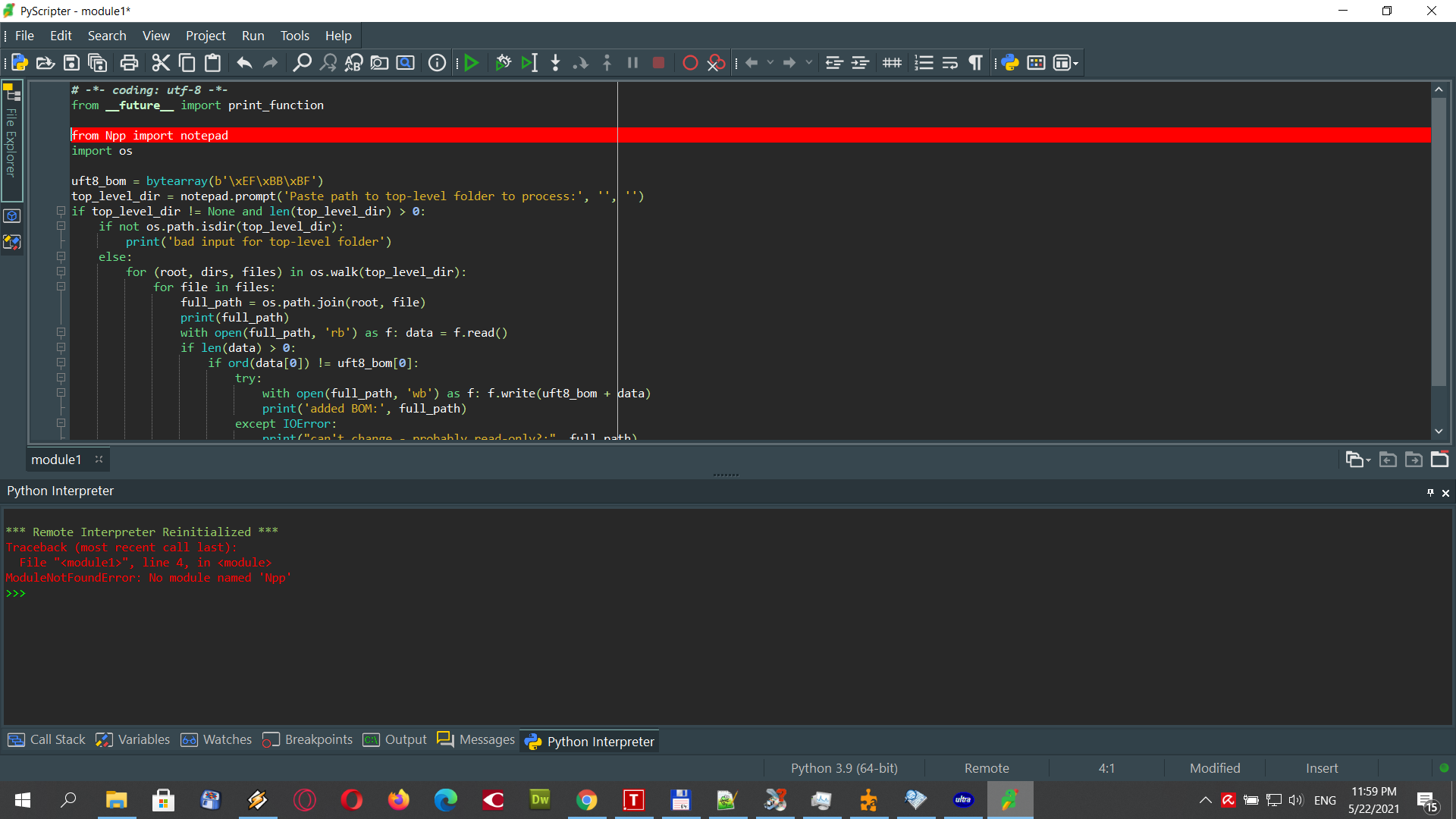1456x819 pixels.
Task: Copy selection to clipboard
Action: point(187,63)
